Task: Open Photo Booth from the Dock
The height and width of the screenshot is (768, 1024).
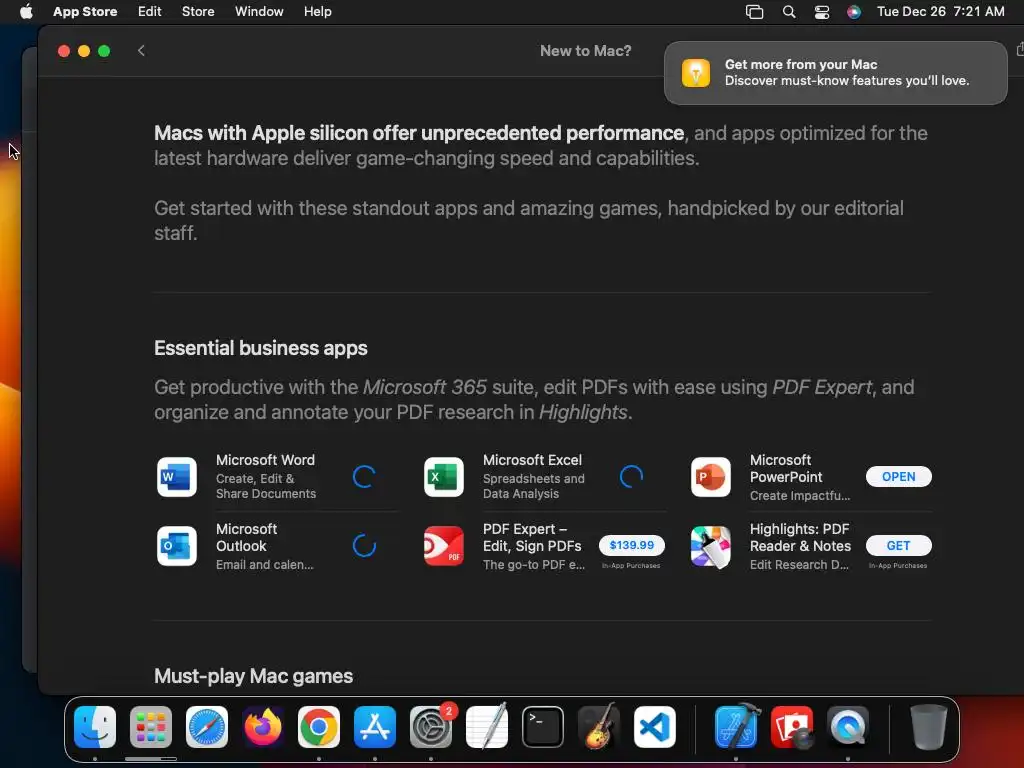Action: pyautogui.click(x=792, y=727)
